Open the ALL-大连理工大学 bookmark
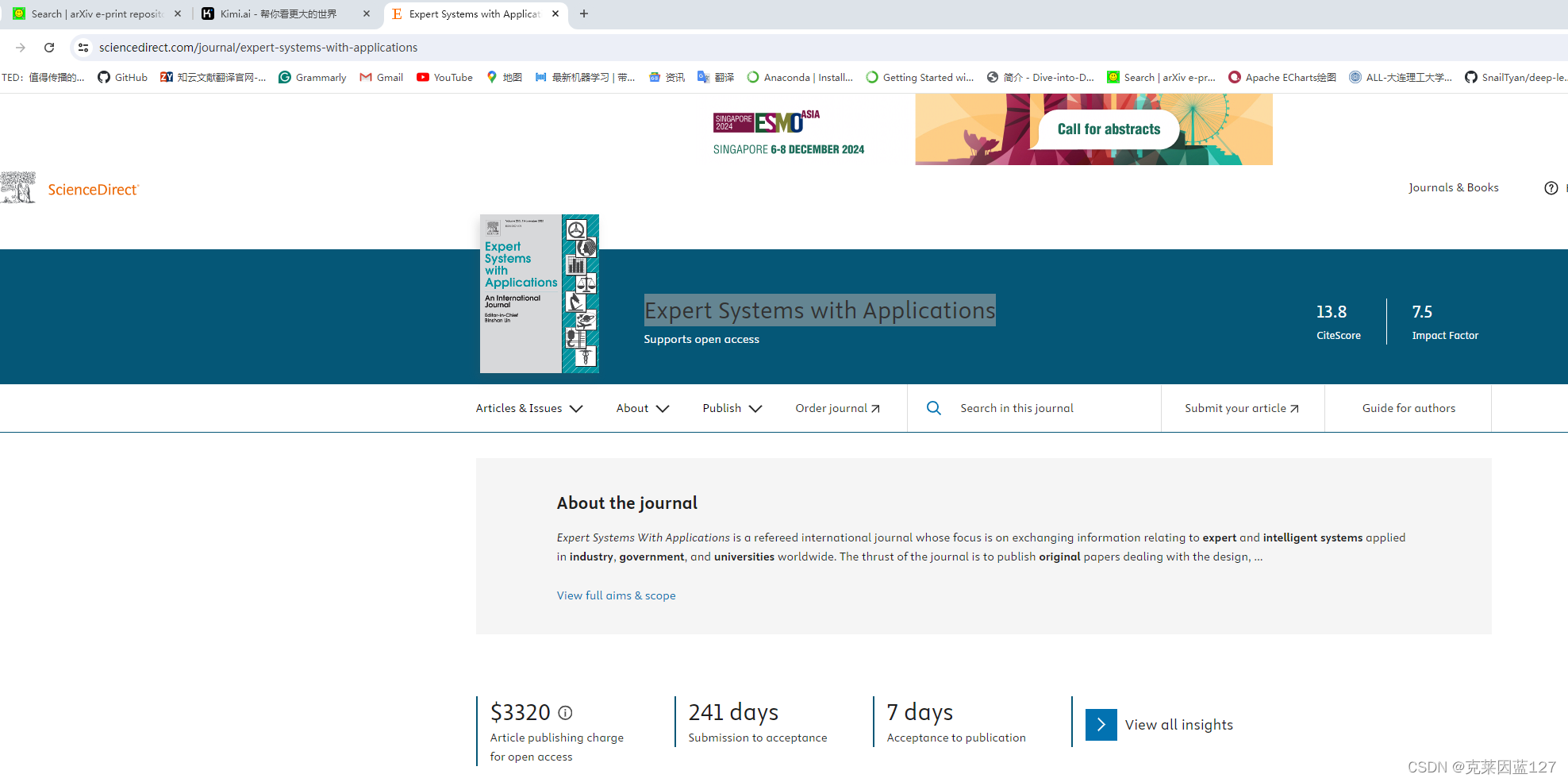This screenshot has width=1568, height=782. click(x=1401, y=77)
